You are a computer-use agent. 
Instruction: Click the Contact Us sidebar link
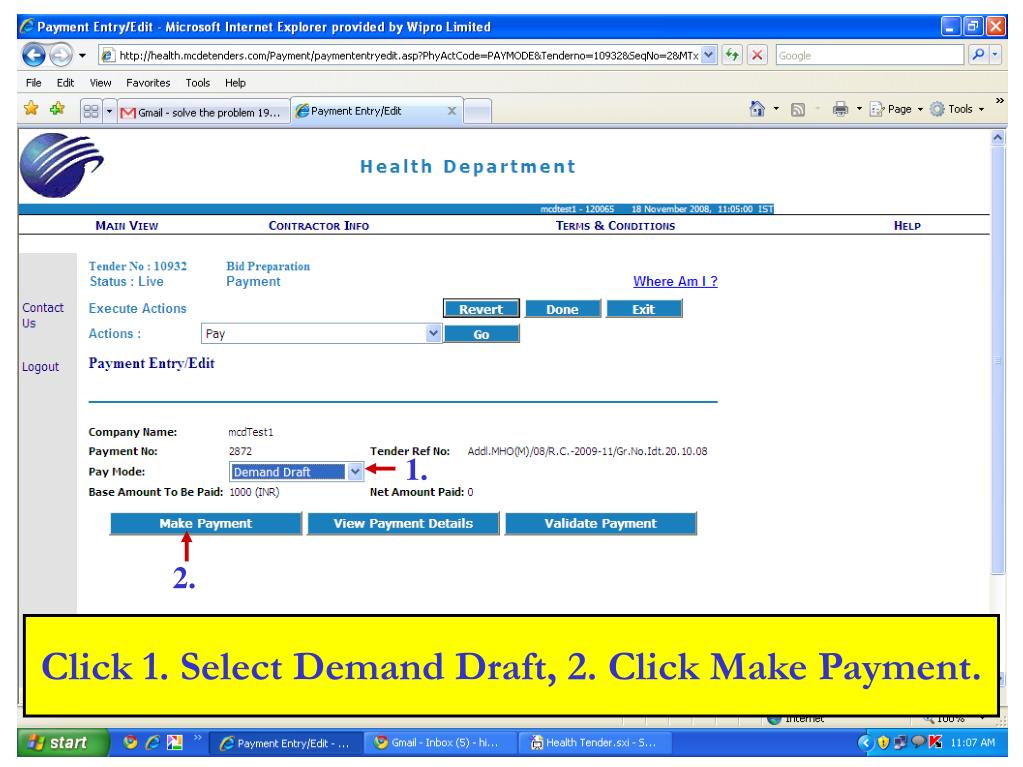point(42,315)
